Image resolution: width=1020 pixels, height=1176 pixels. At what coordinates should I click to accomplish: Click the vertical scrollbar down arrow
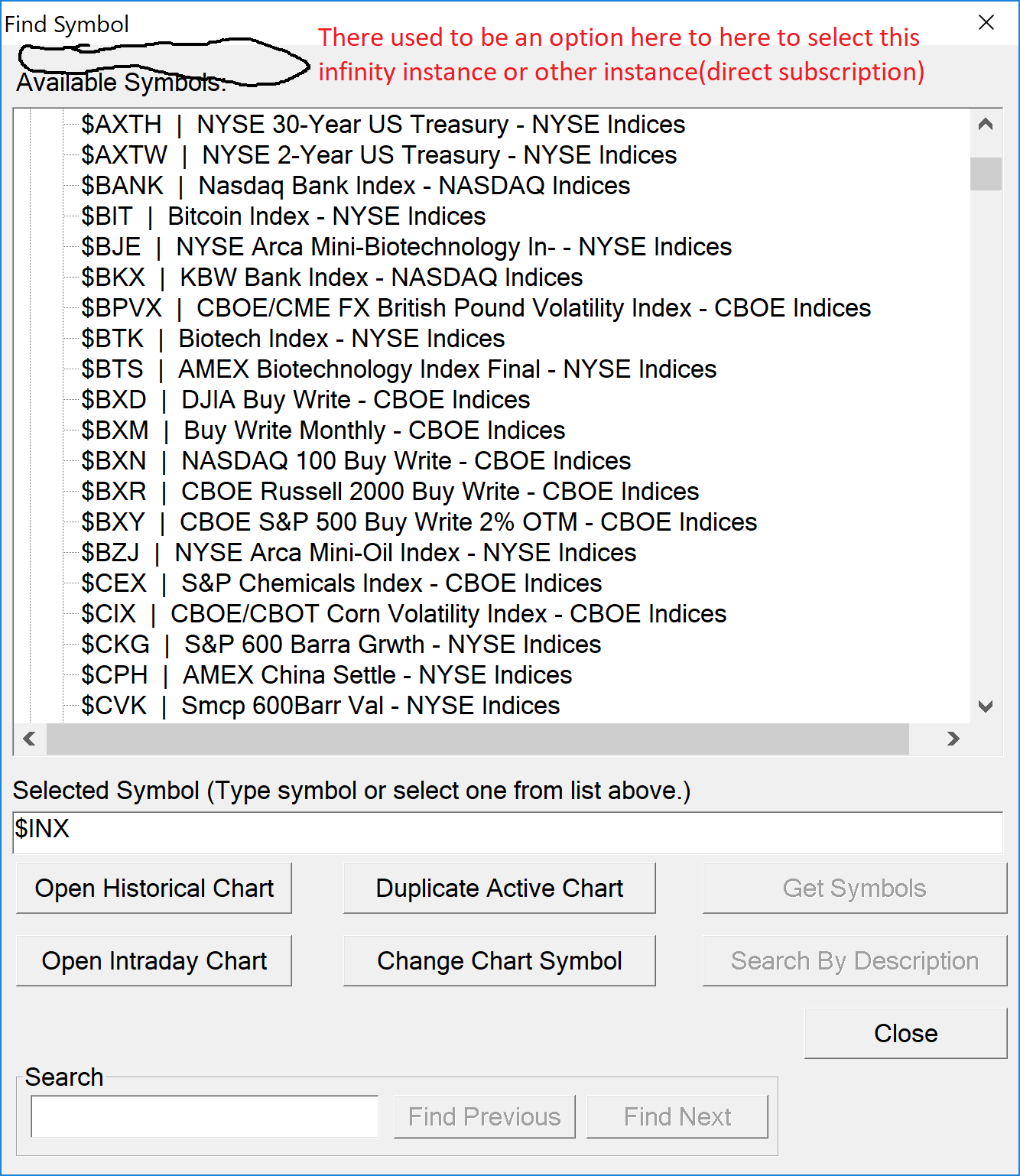(x=986, y=706)
